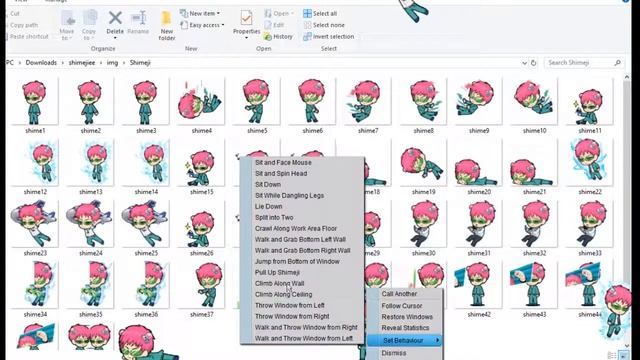Navigate to Downloads in breadcrumb
Screen dimensions: 640x360
41,63
